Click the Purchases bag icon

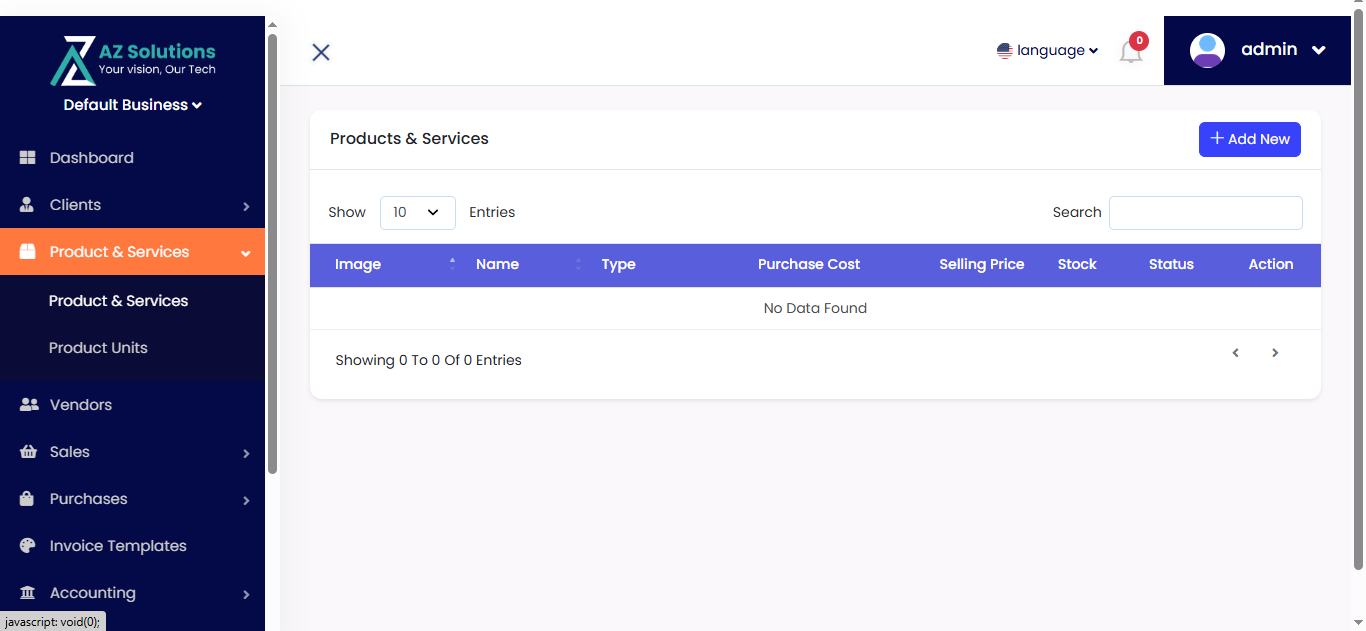[28, 499]
